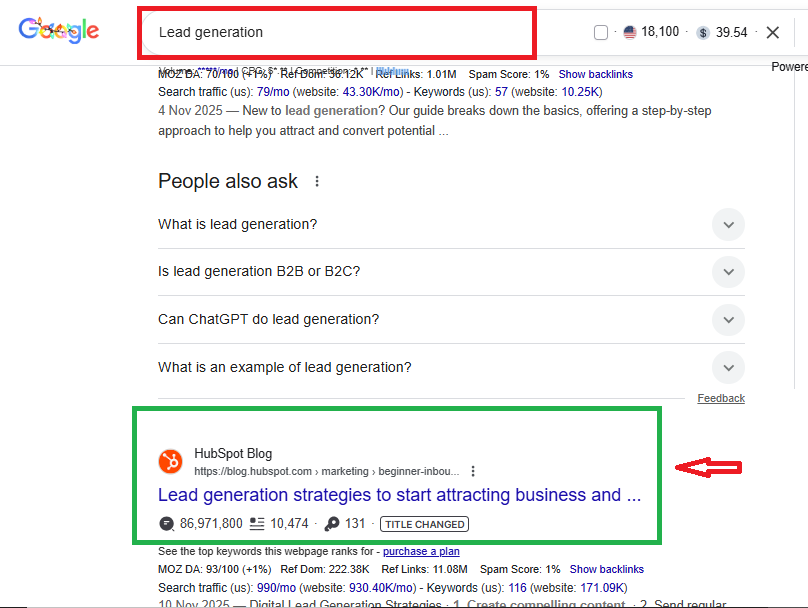Check the checkbox in the SEO extension toolbar

600,31
